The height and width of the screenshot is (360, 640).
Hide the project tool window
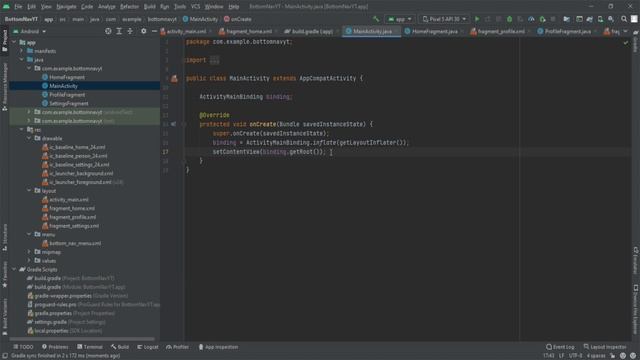click(x=154, y=31)
